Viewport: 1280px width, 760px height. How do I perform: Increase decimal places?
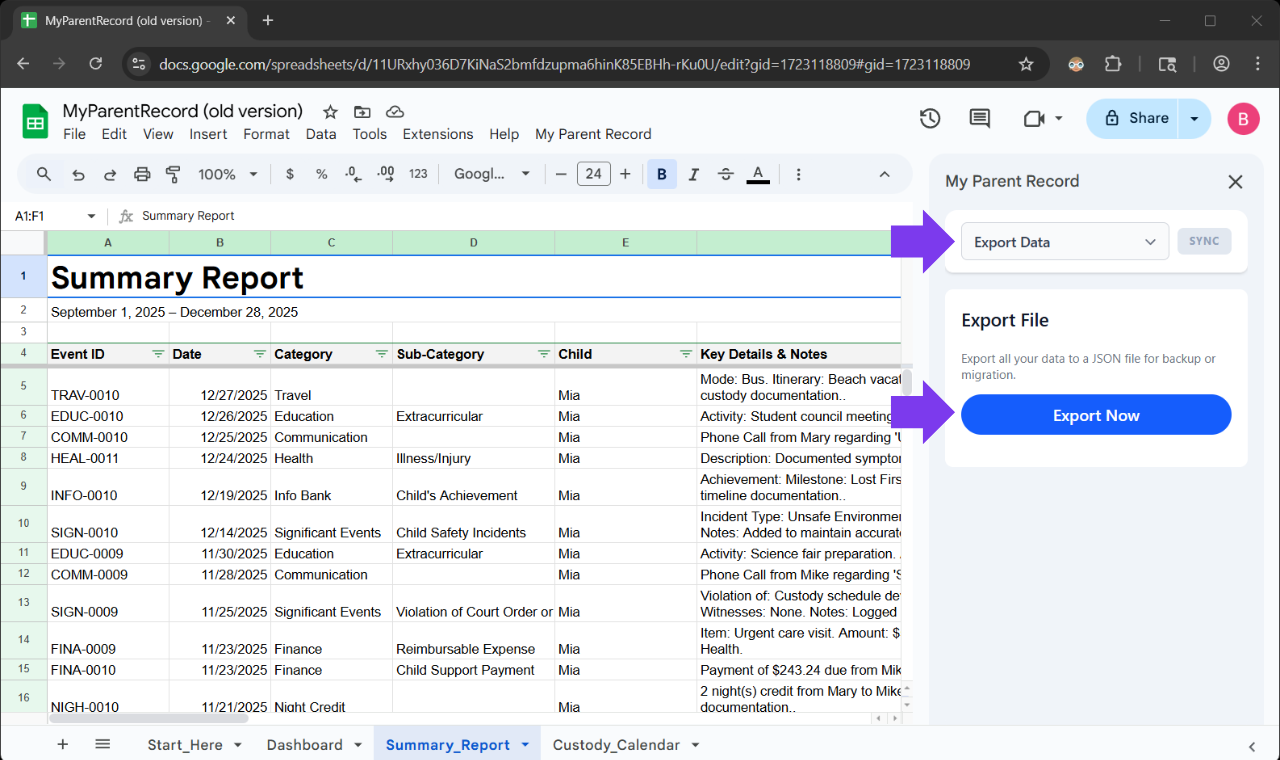point(386,174)
